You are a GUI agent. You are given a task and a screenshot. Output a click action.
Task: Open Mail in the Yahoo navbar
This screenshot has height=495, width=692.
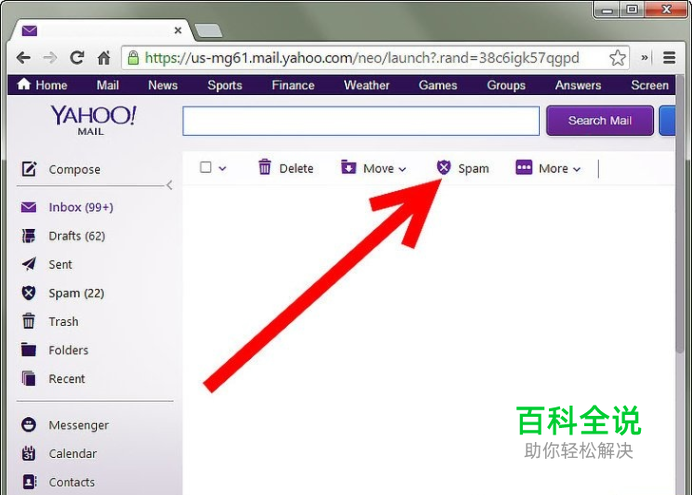pyautogui.click(x=108, y=85)
